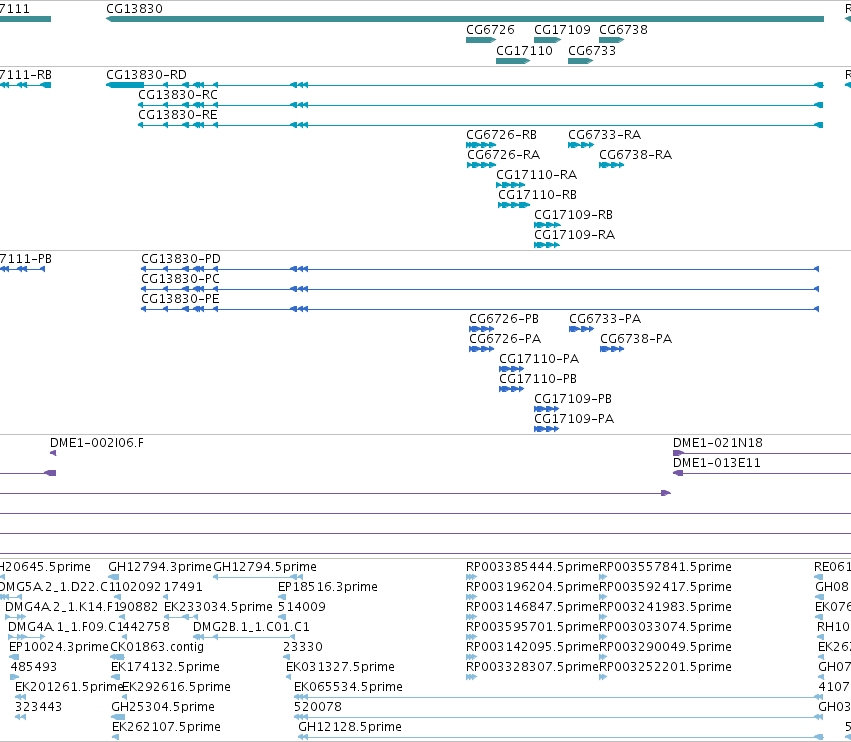Click the DME1-013E11 clone label
This screenshot has width=851, height=742.
(x=716, y=463)
